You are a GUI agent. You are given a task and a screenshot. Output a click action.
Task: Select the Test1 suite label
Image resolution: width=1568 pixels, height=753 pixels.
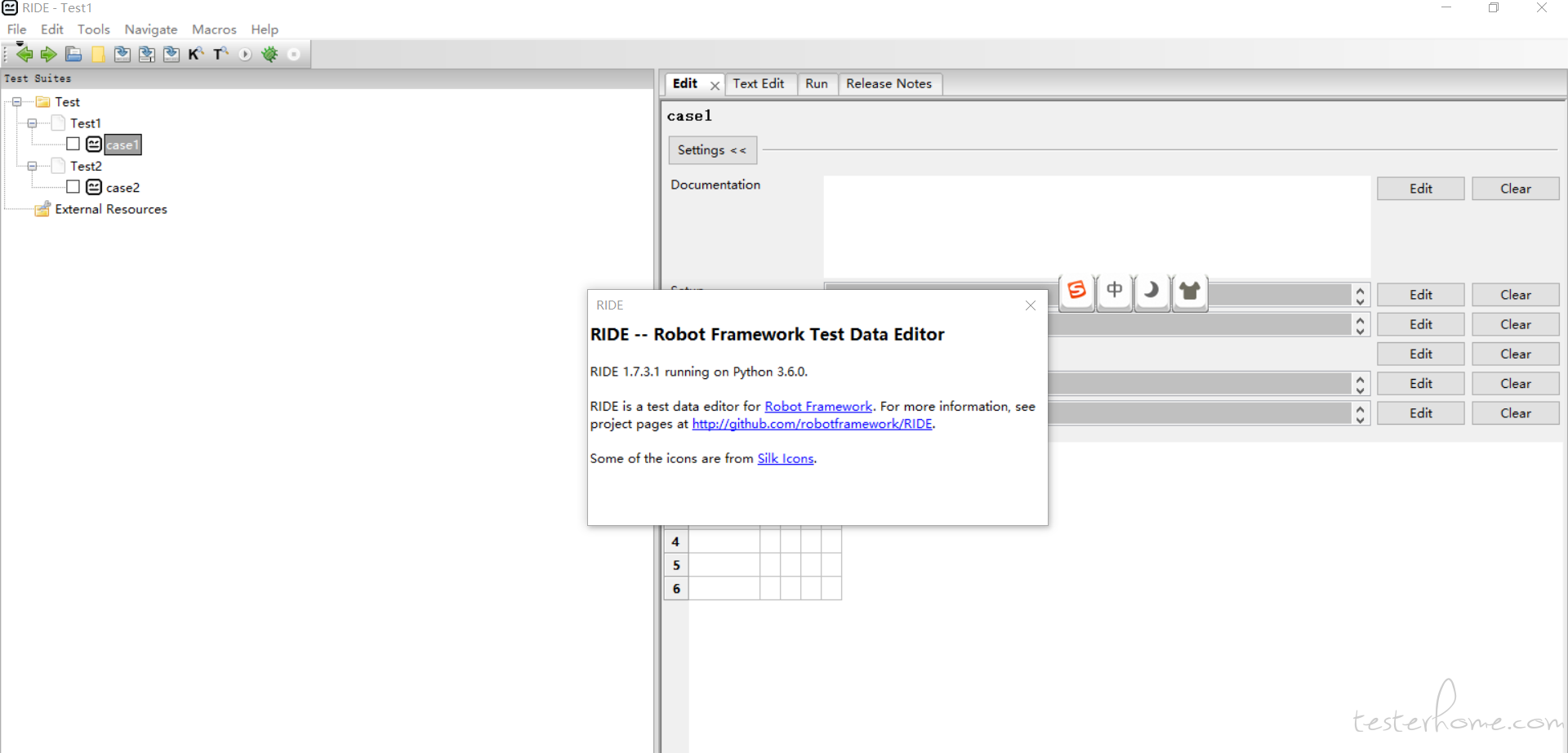86,123
